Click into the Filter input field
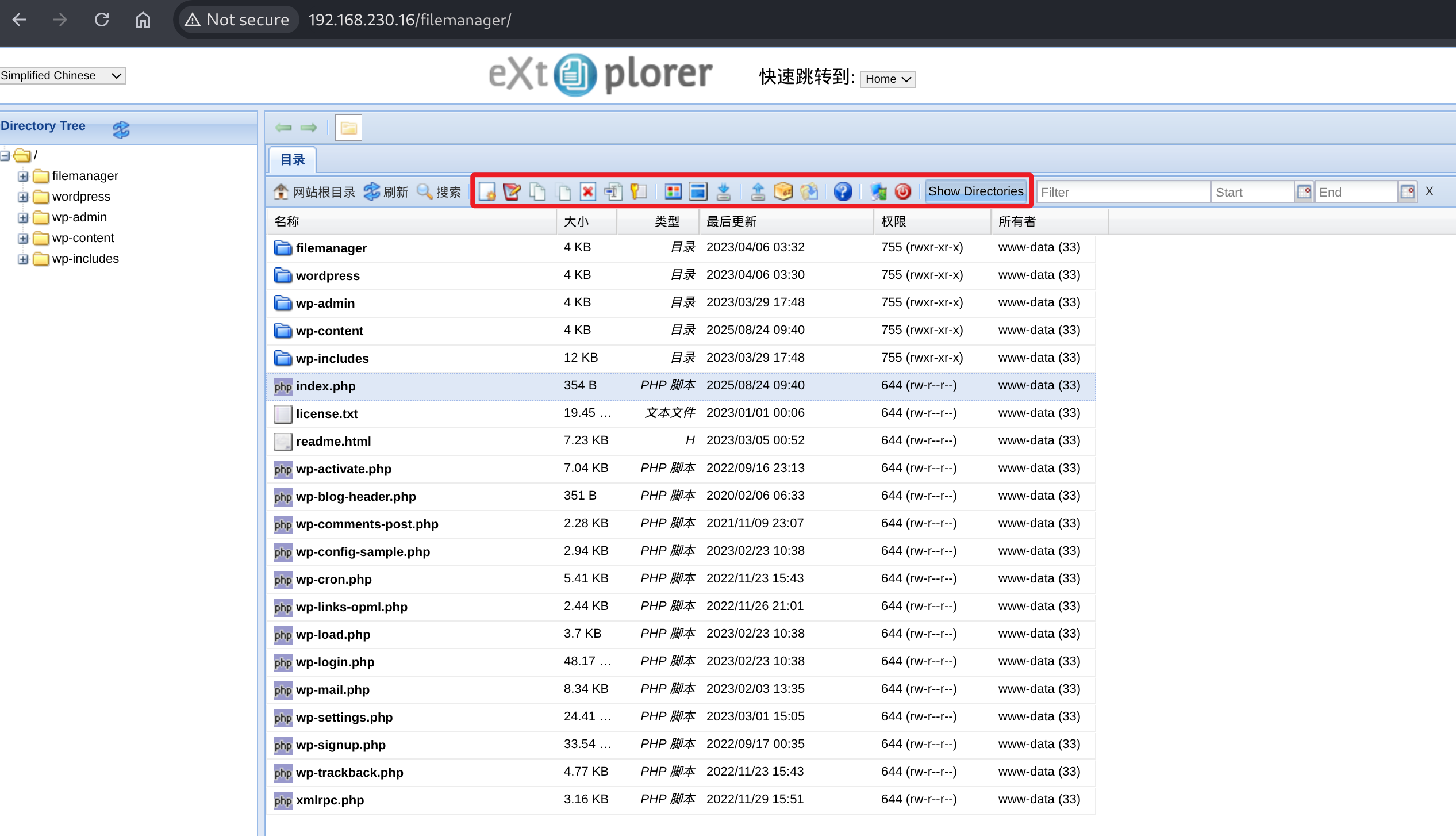Screen dimensions: 1456x836 [x=1123, y=192]
